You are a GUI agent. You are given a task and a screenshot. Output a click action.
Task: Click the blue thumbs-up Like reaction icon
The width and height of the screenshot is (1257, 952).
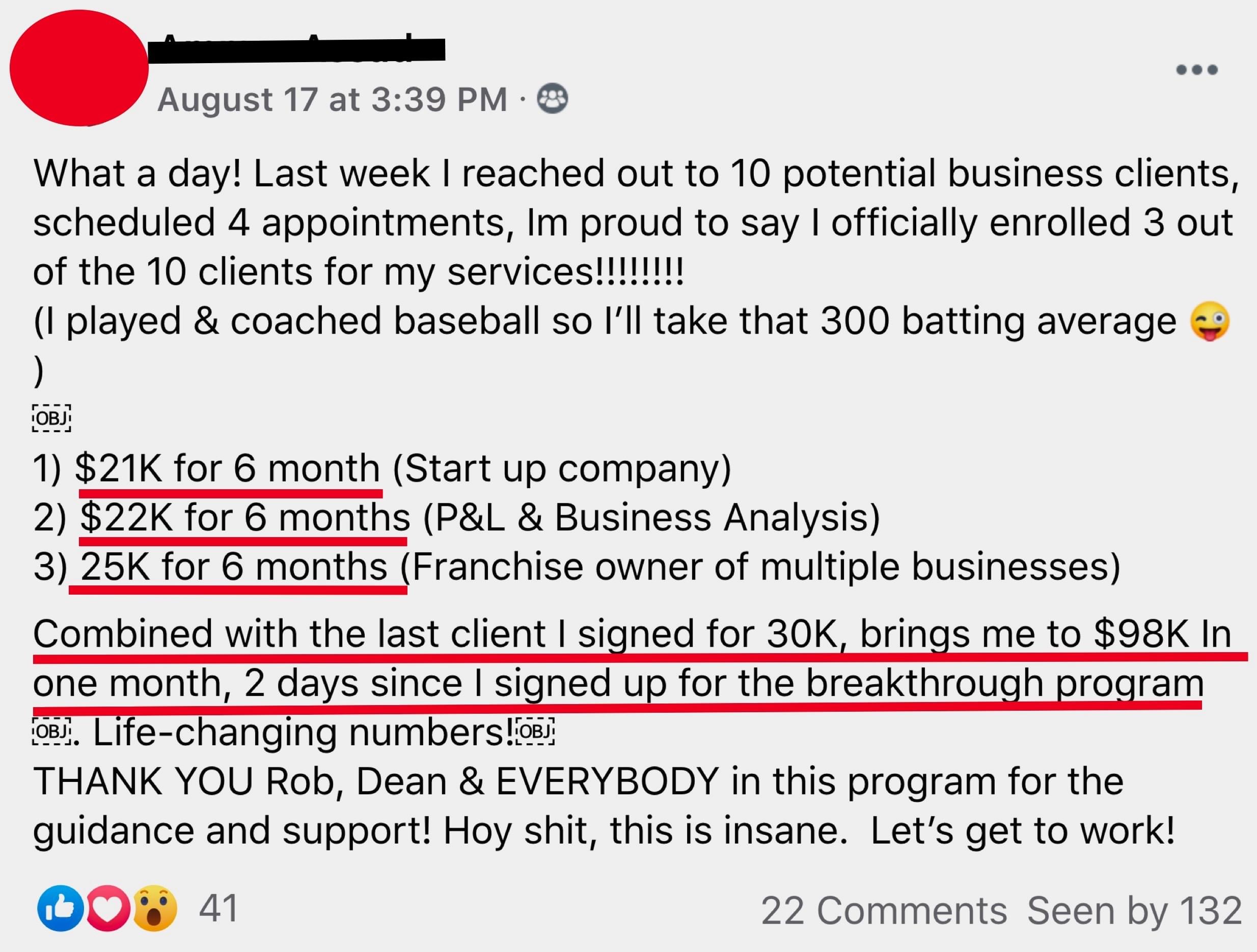(x=60, y=908)
